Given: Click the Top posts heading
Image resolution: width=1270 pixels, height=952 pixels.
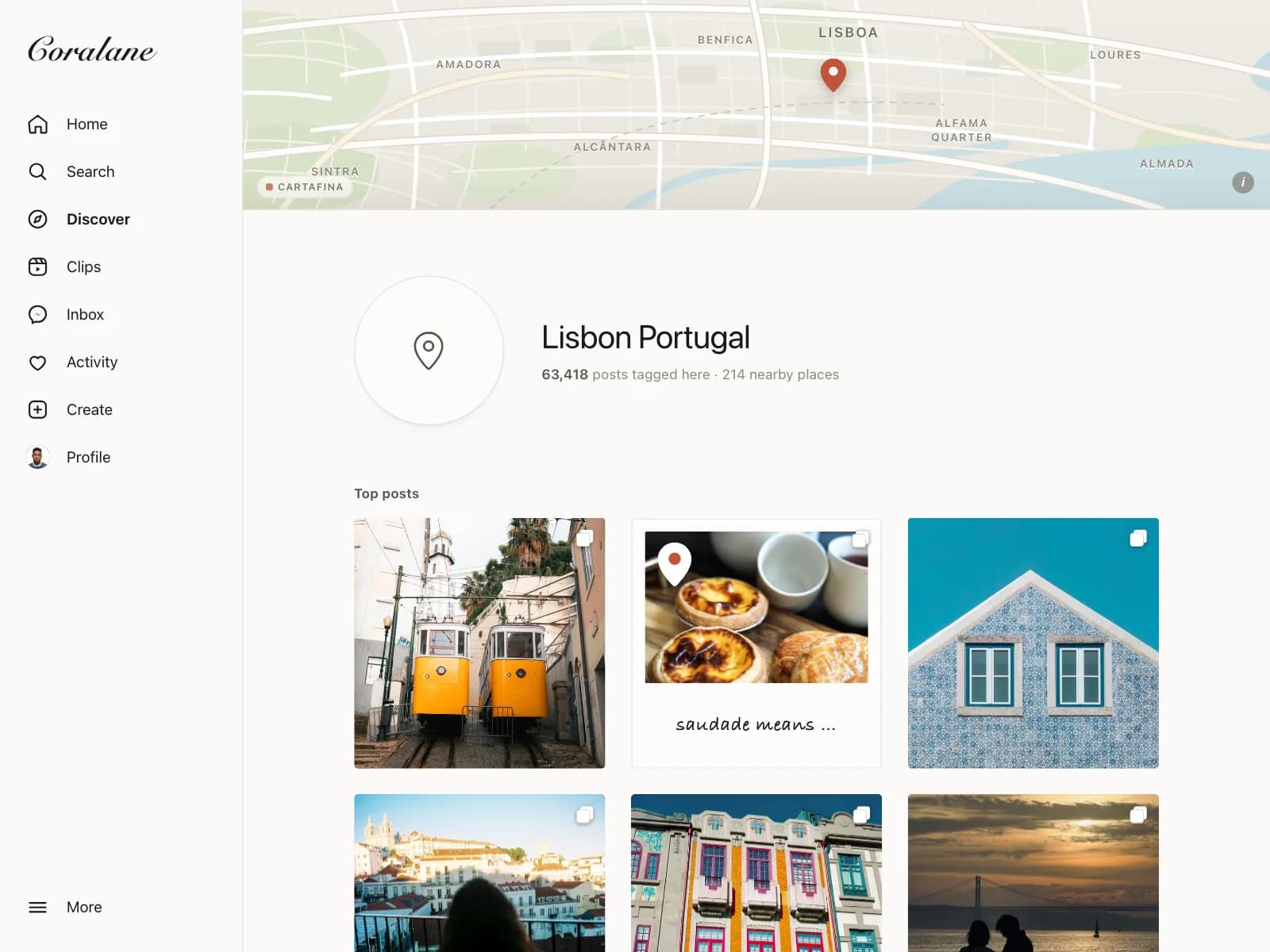Looking at the screenshot, I should (387, 493).
